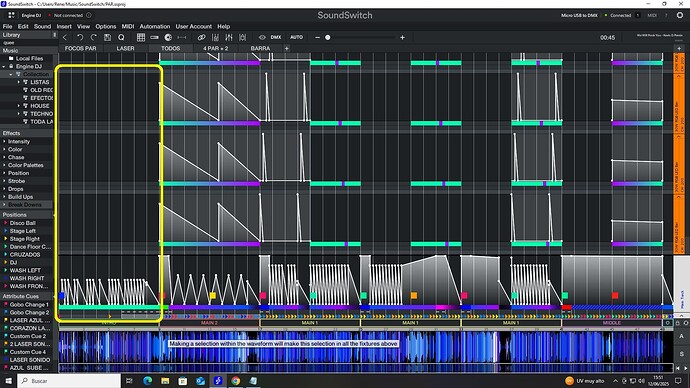Click the redo arrow icon
Viewport: 690px width, 388px height.
(x=93, y=37)
